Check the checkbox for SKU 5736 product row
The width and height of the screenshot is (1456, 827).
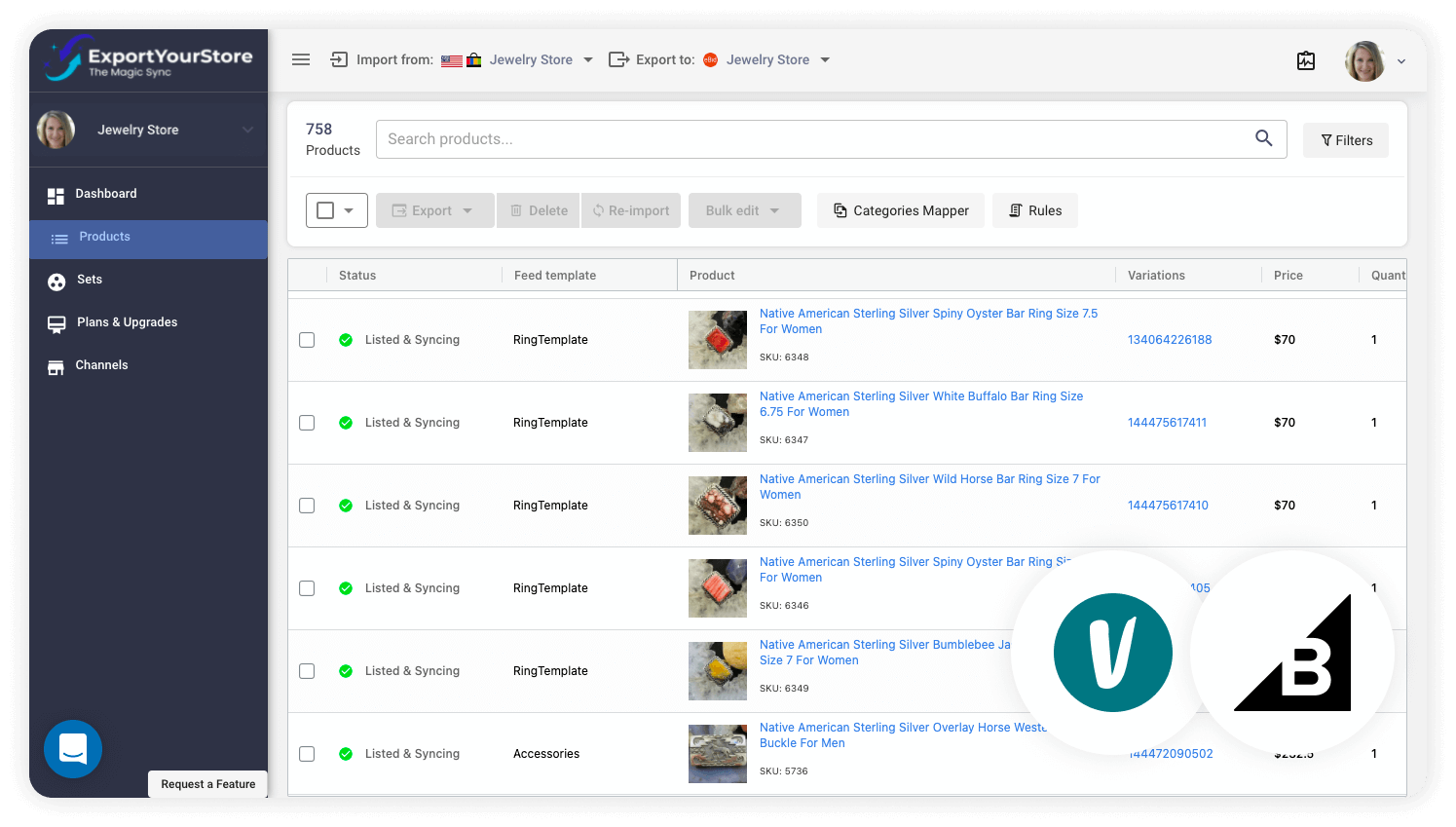coord(307,753)
